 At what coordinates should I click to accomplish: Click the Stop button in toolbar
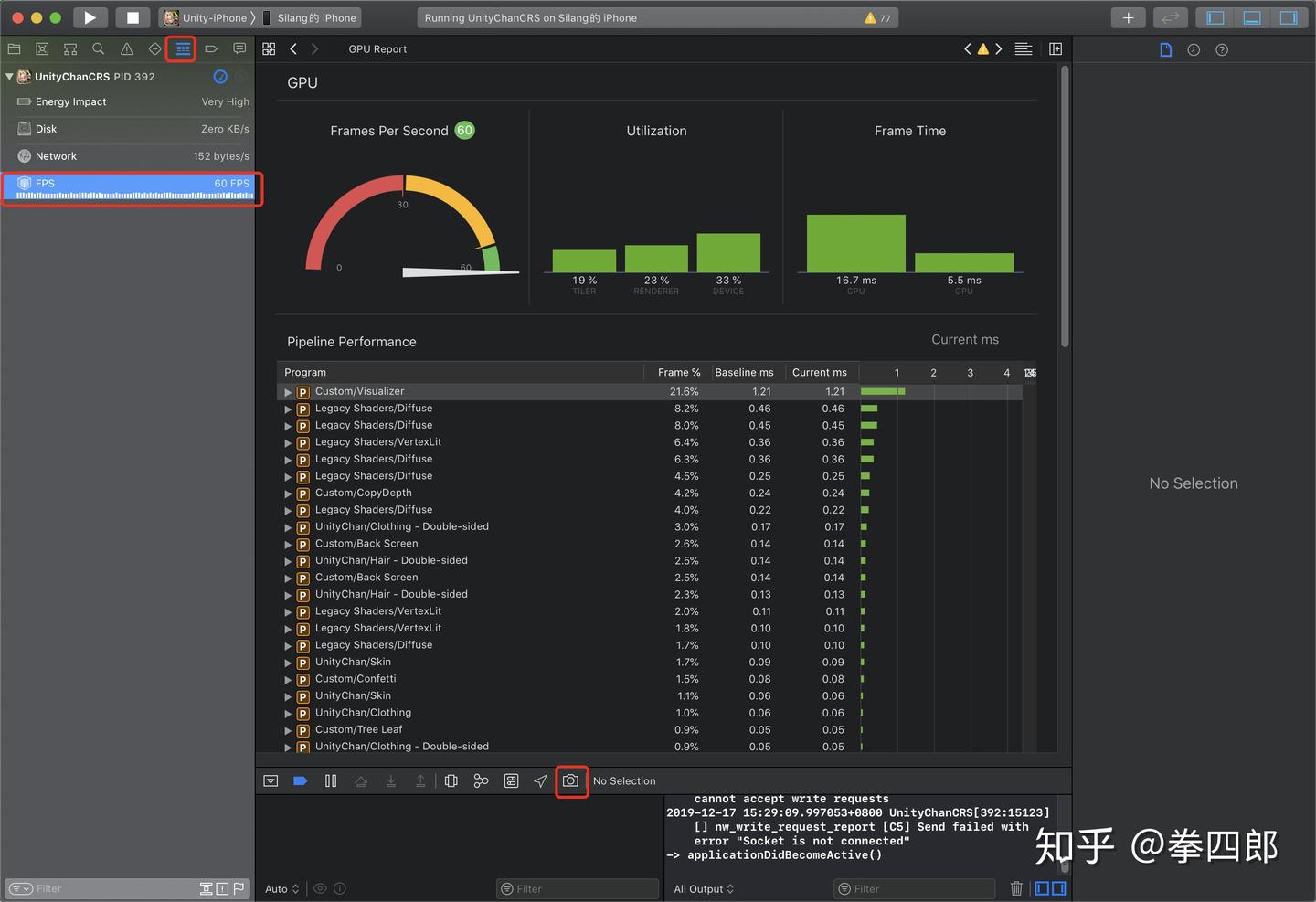133,17
